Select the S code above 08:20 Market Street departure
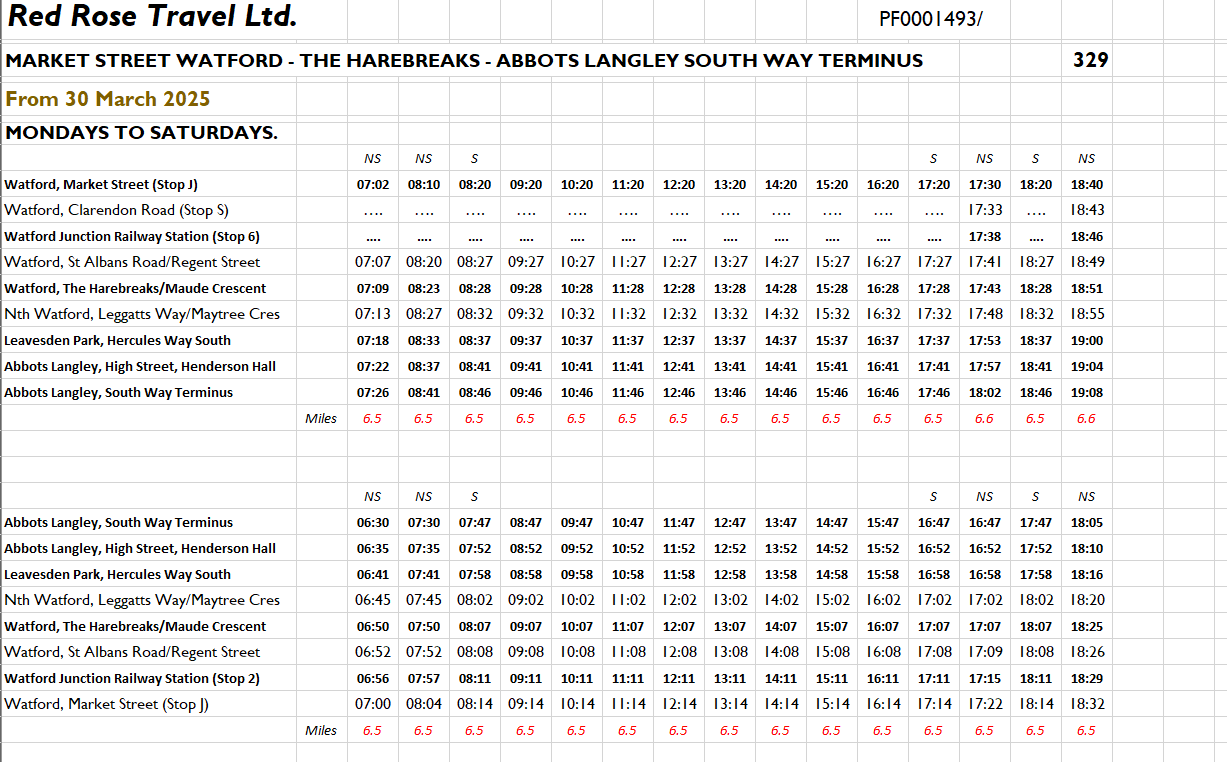 click(474, 159)
